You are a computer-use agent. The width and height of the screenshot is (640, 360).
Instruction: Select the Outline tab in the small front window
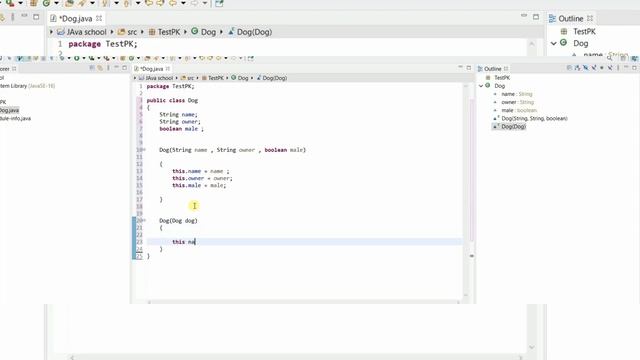tap(492, 69)
